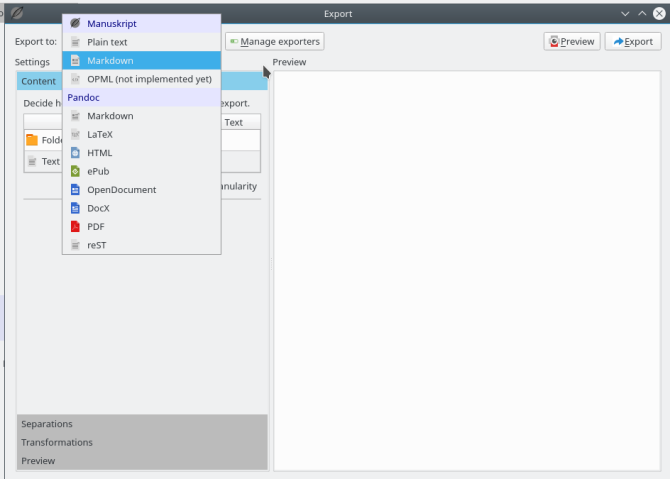Choose DocX export format
Image resolution: width=670 pixels, height=479 pixels.
pyautogui.click(x=141, y=208)
